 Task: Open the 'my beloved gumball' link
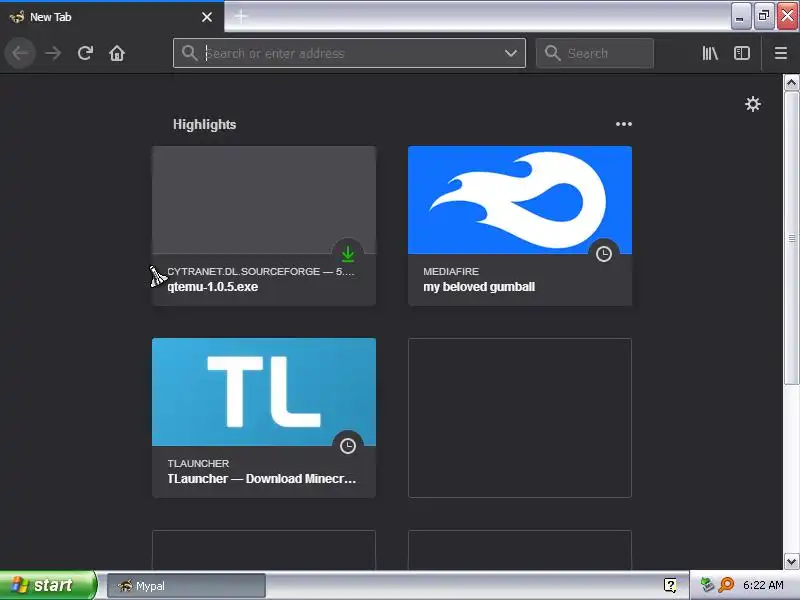click(x=479, y=287)
